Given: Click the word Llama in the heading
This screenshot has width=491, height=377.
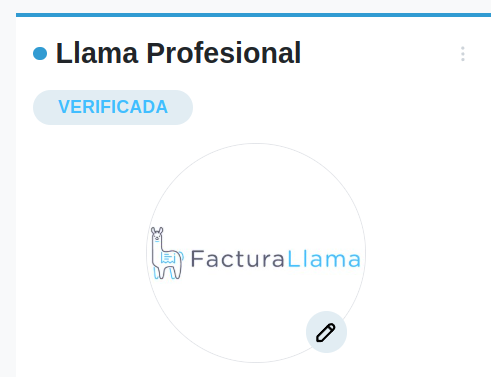Looking at the screenshot, I should [x=97, y=53].
